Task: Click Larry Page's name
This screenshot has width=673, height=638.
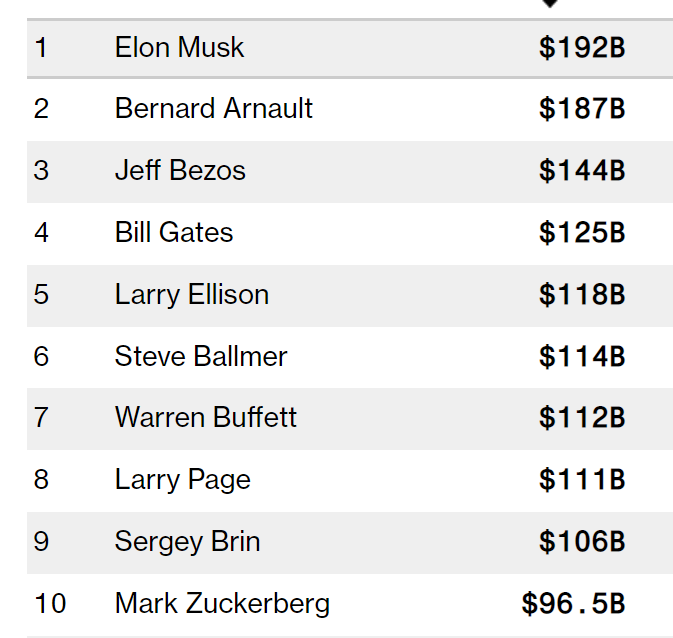Action: tap(182, 480)
